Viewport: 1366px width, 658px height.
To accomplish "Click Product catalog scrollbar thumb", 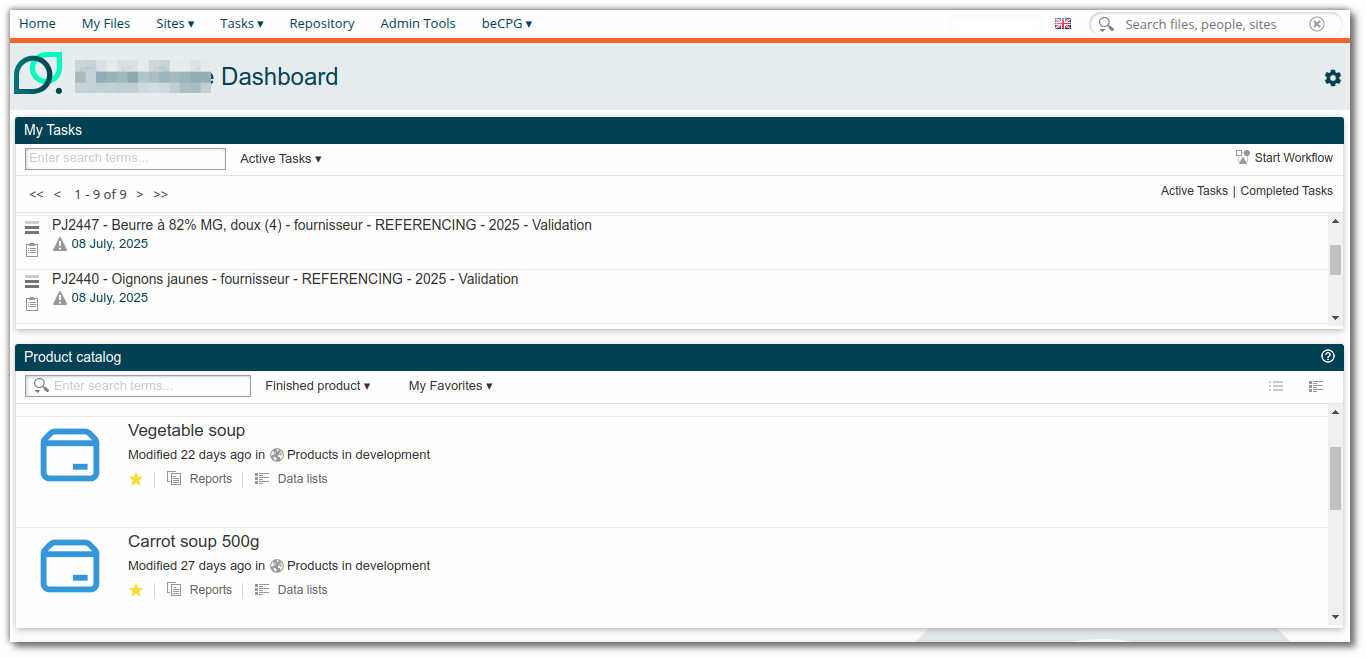I will [1335, 478].
